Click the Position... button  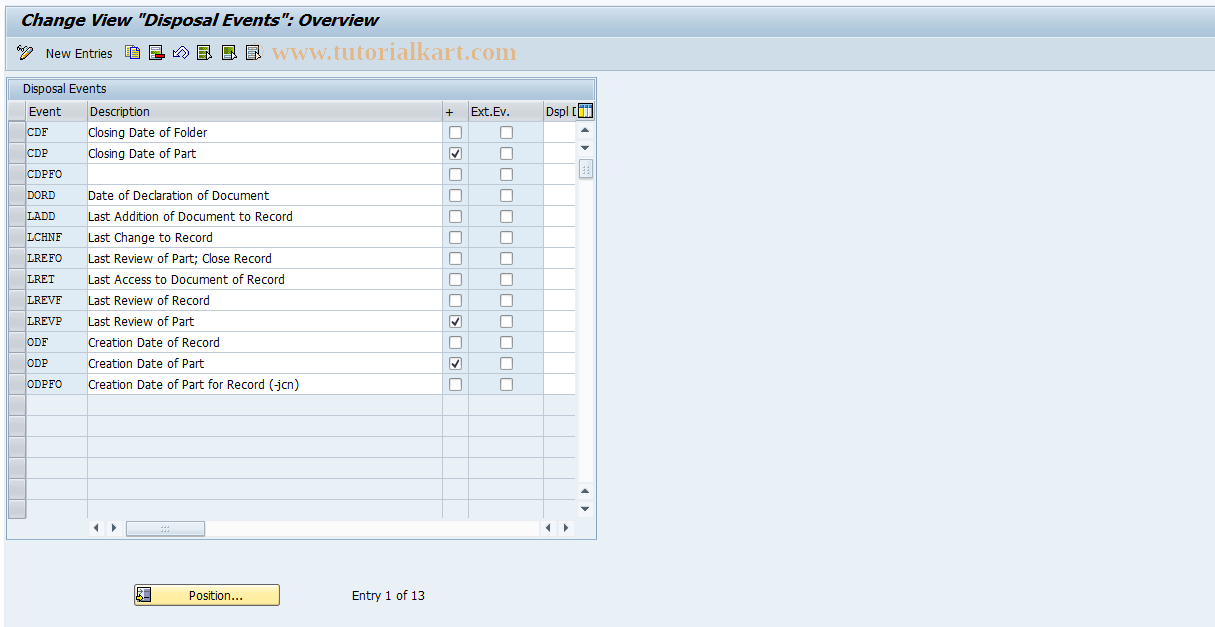207,595
